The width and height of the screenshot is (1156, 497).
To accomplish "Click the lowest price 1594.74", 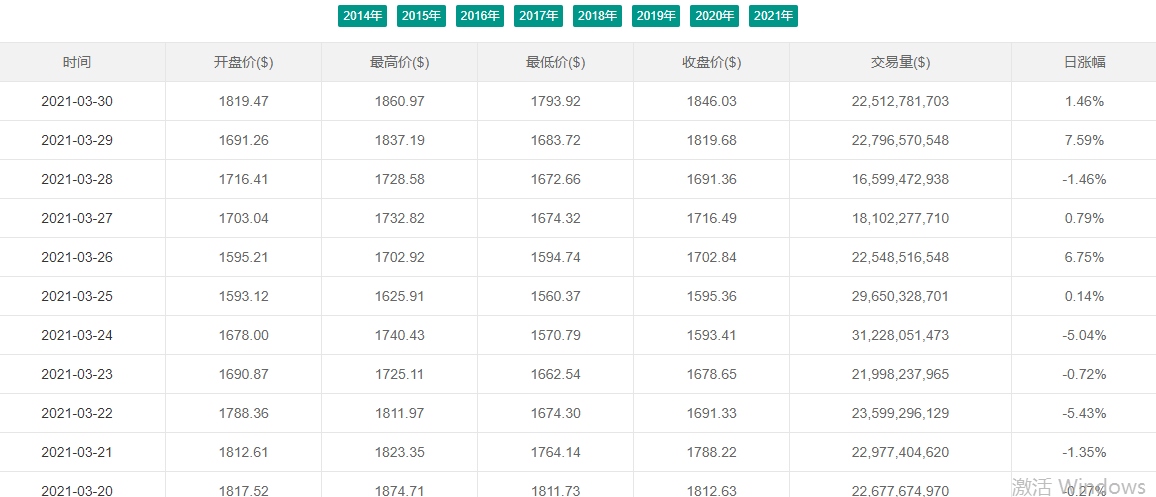I will point(556,257).
